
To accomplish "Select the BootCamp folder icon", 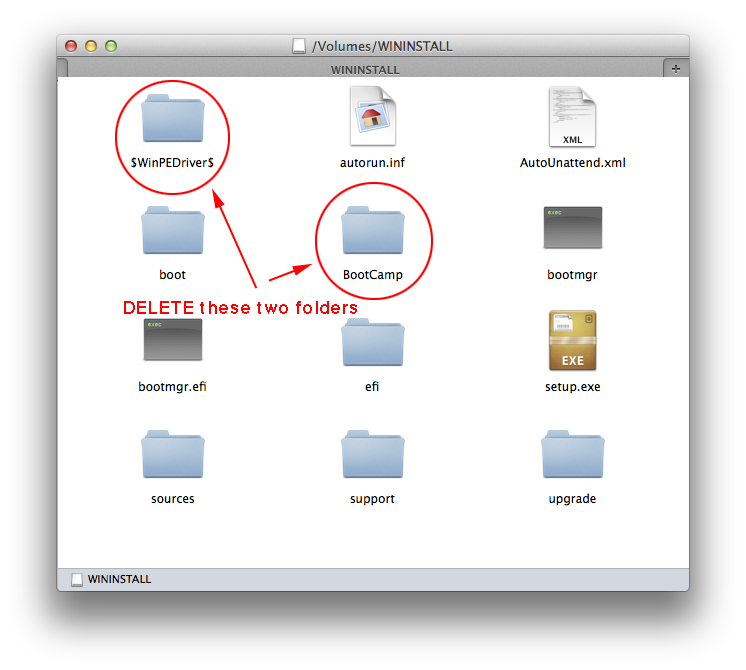I will (373, 230).
